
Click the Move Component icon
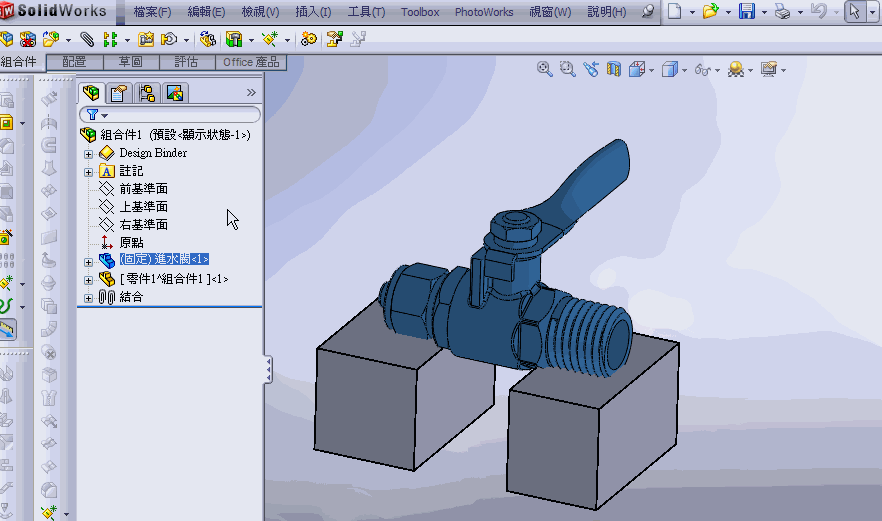[x=169, y=39]
